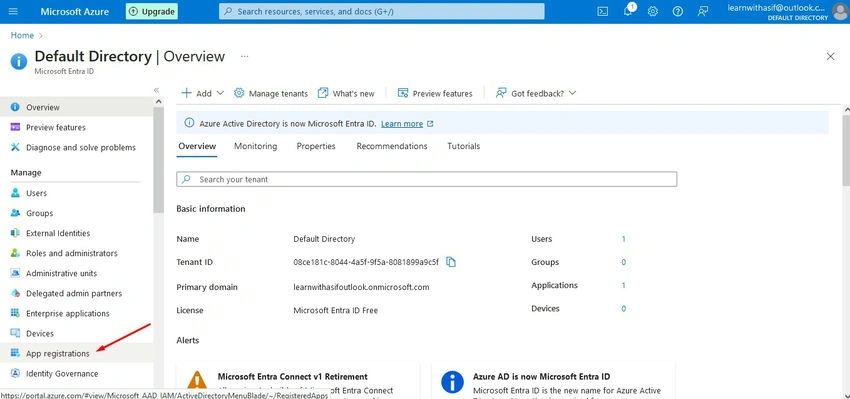Click the Search your tenant field
This screenshot has height=399, width=850.
[x=427, y=179]
